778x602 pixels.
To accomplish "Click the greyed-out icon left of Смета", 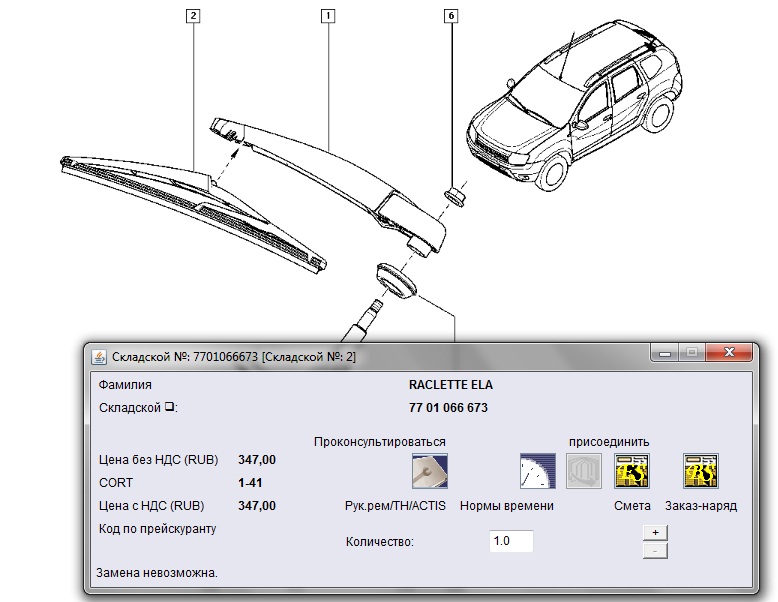I will click(x=583, y=470).
